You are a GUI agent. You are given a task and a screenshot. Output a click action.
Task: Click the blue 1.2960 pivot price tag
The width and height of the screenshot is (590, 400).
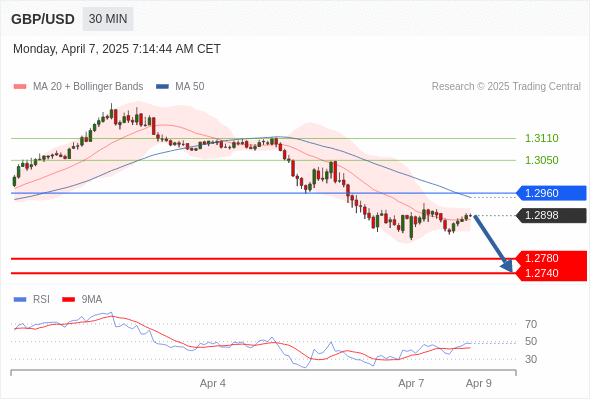tap(551, 193)
